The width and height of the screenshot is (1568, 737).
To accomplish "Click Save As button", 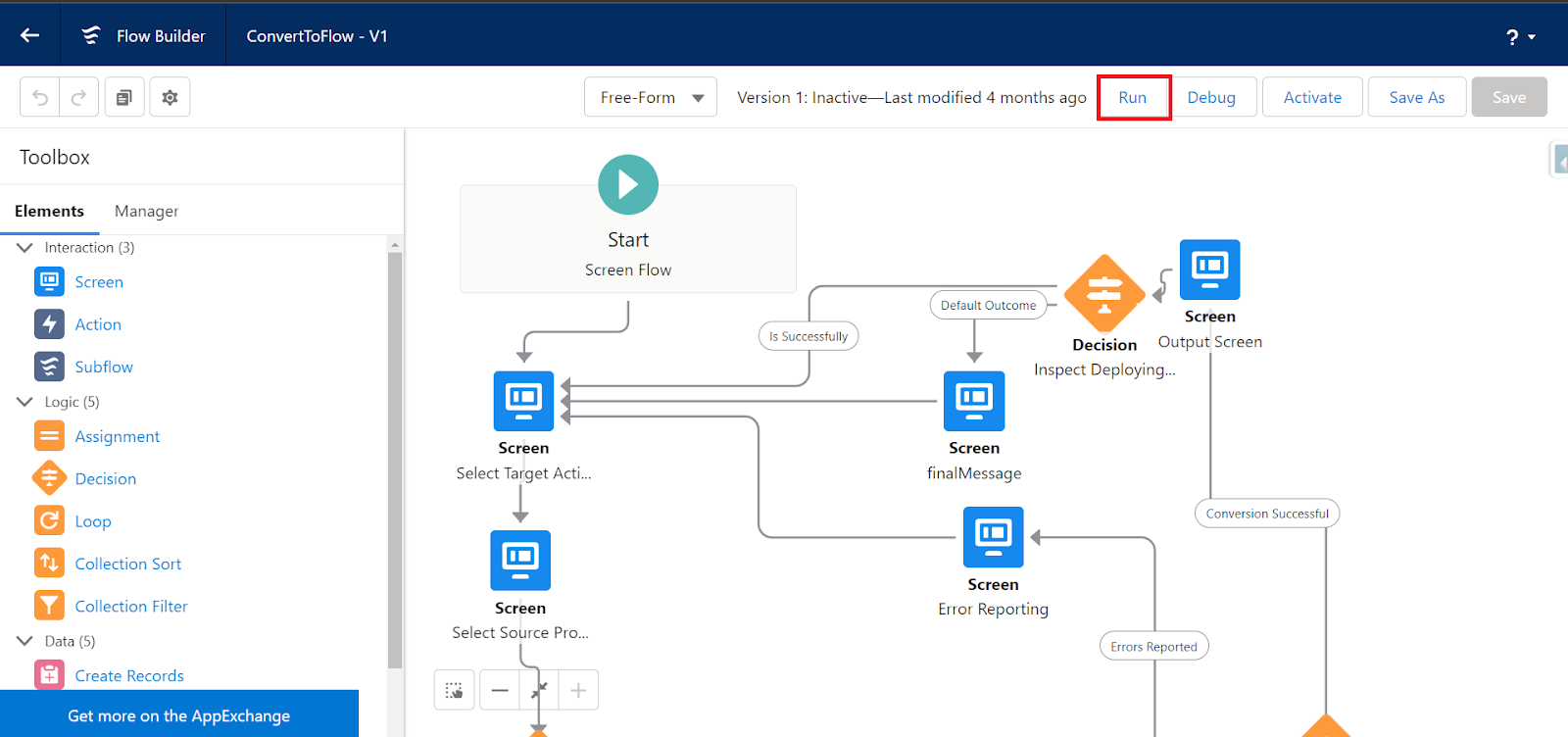I will click(1417, 97).
